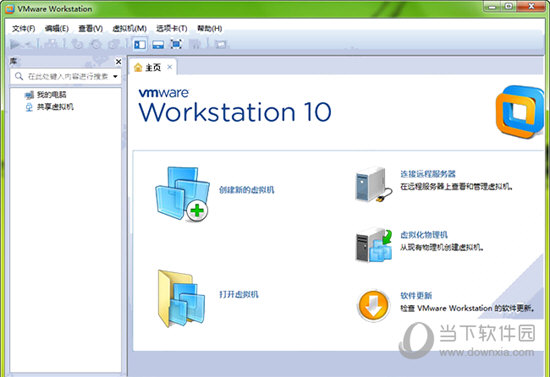Viewport: 550px width, 377px height.
Task: Close the 库 library panel
Action: coord(119,62)
